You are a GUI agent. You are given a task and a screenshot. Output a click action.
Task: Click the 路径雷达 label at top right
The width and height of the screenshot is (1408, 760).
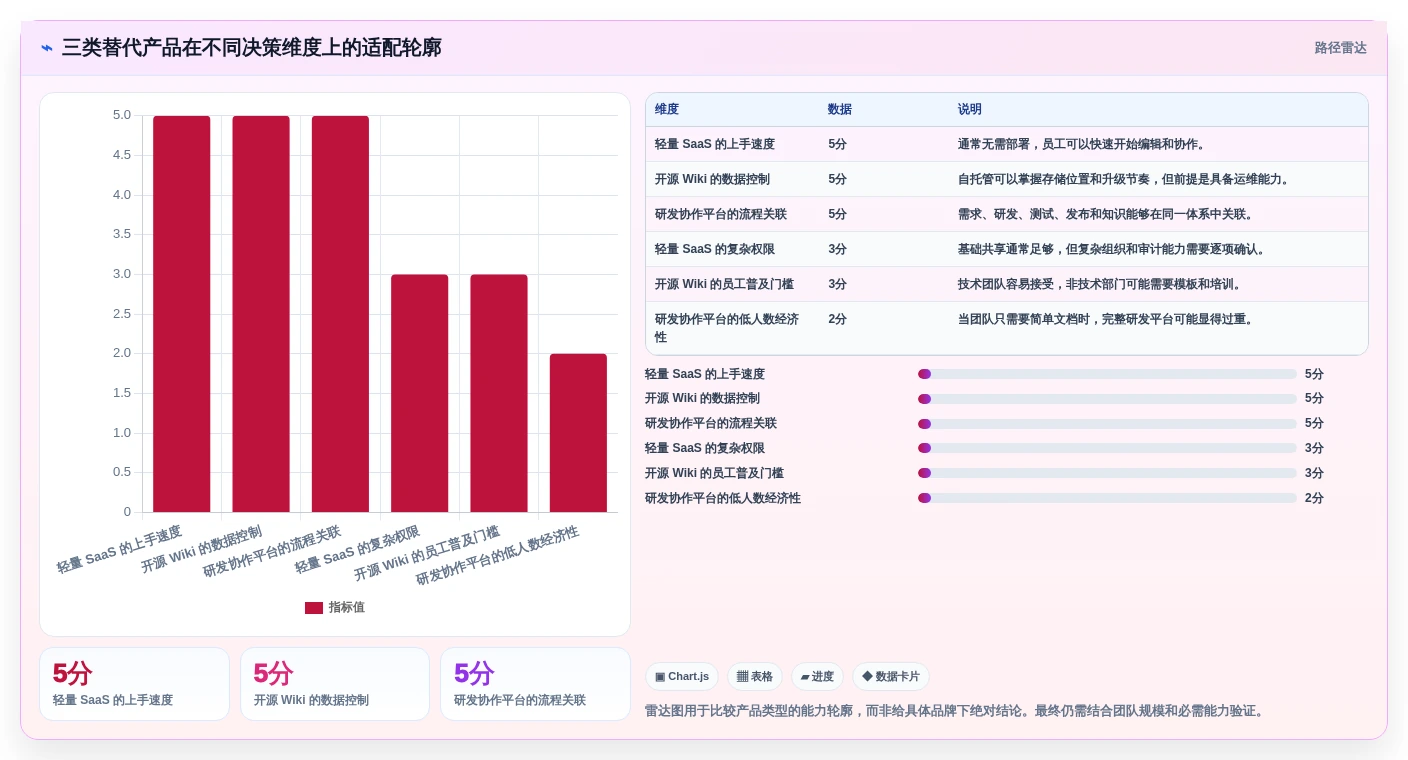point(1340,48)
